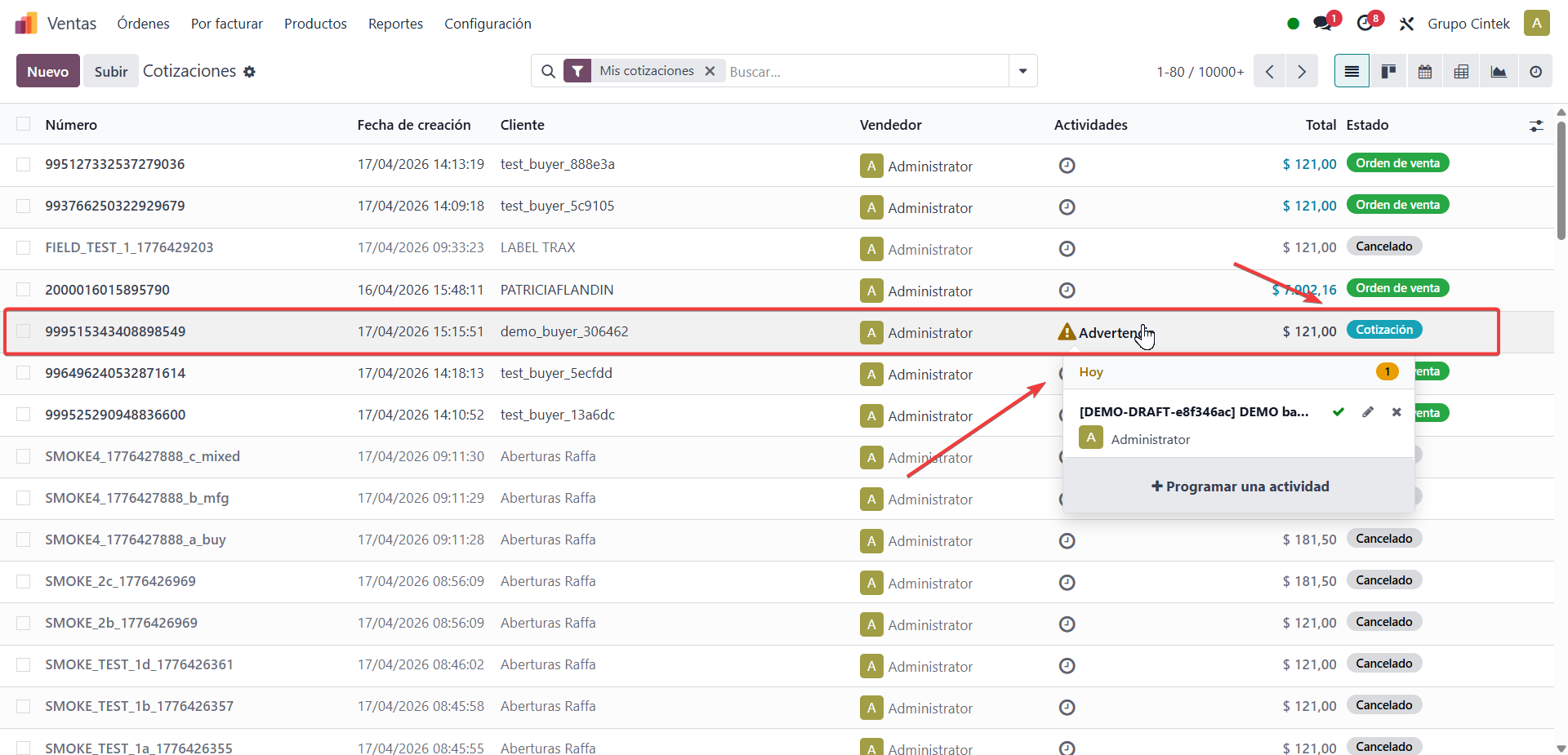Image resolution: width=1568 pixels, height=755 pixels.
Task: Sort by the Número column header
Action: click(71, 125)
